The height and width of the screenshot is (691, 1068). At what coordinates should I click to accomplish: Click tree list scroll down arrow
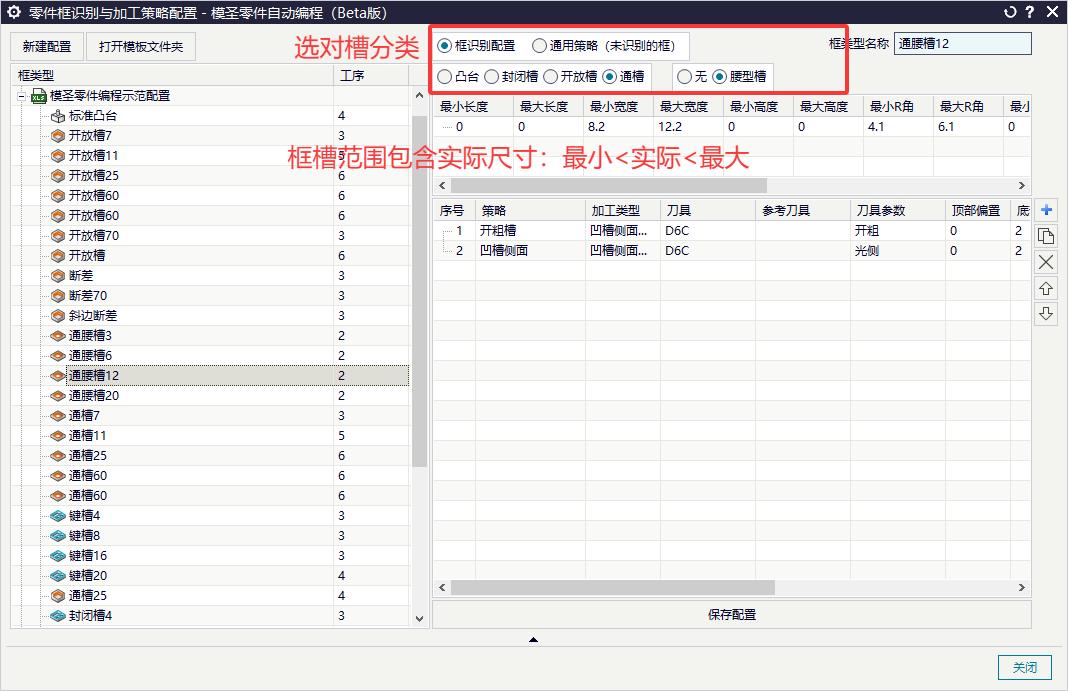click(420, 619)
